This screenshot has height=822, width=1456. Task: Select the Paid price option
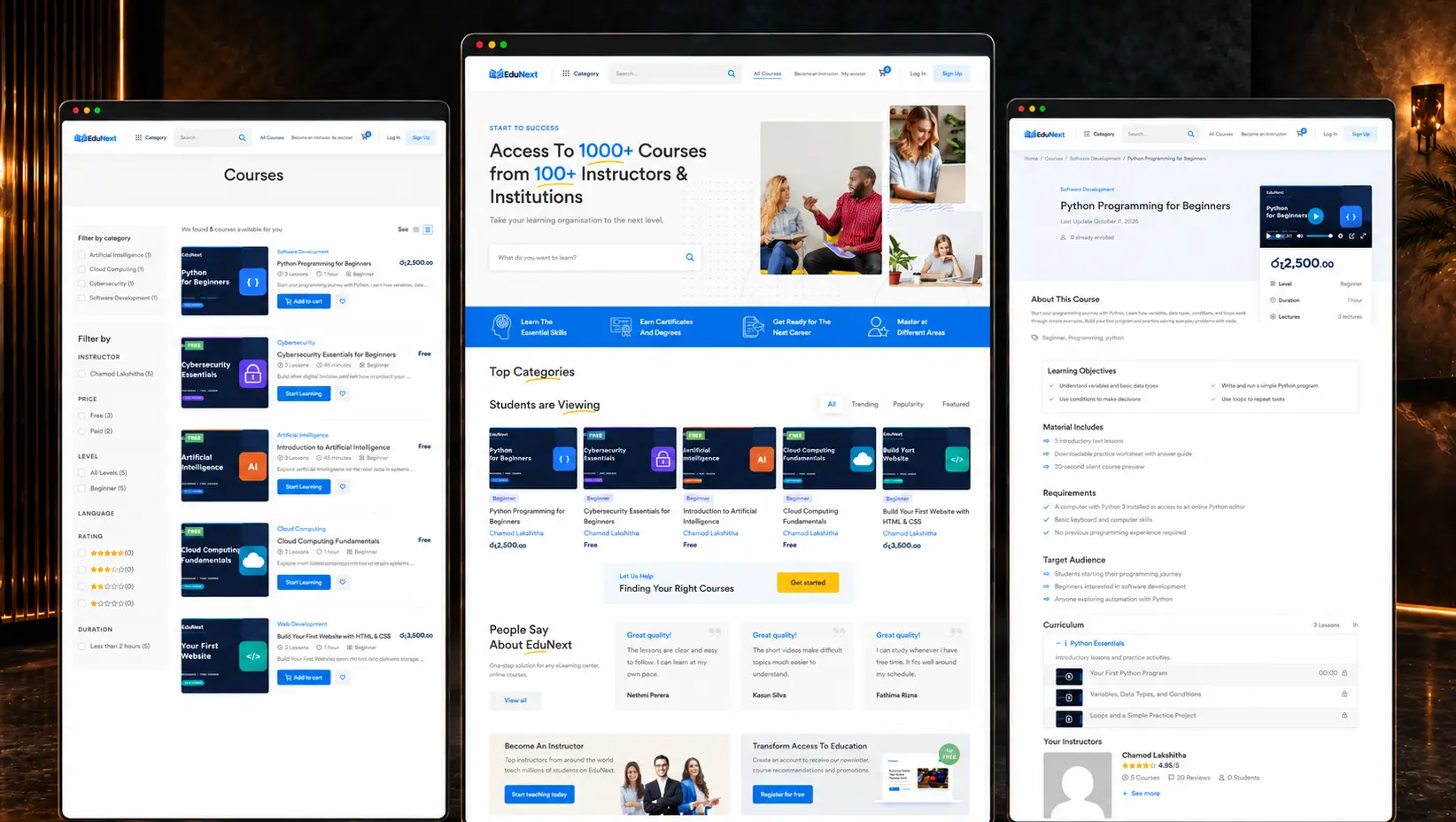pyautogui.click(x=82, y=431)
